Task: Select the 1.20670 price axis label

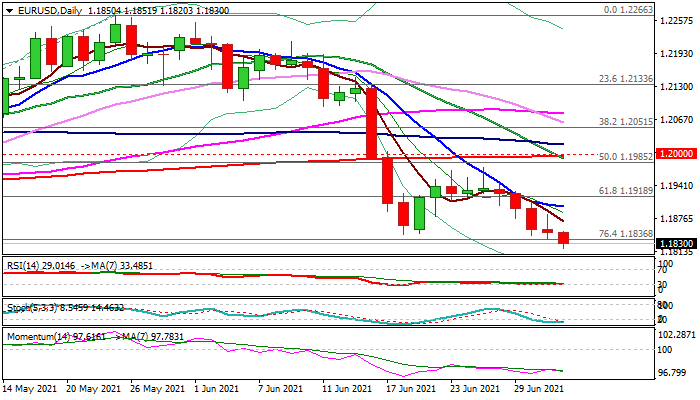Action: (x=677, y=120)
